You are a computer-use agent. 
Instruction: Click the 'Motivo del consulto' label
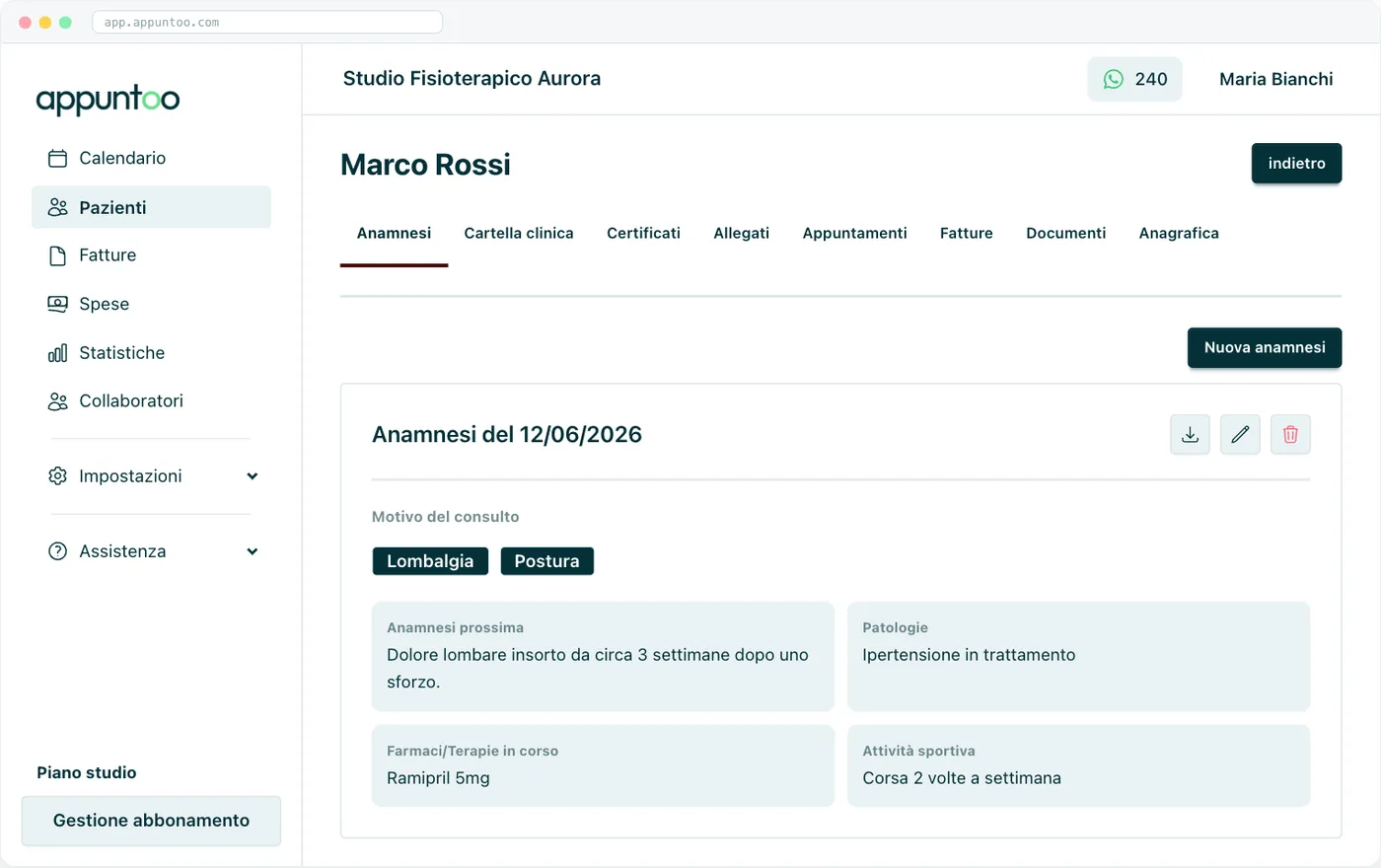445,517
